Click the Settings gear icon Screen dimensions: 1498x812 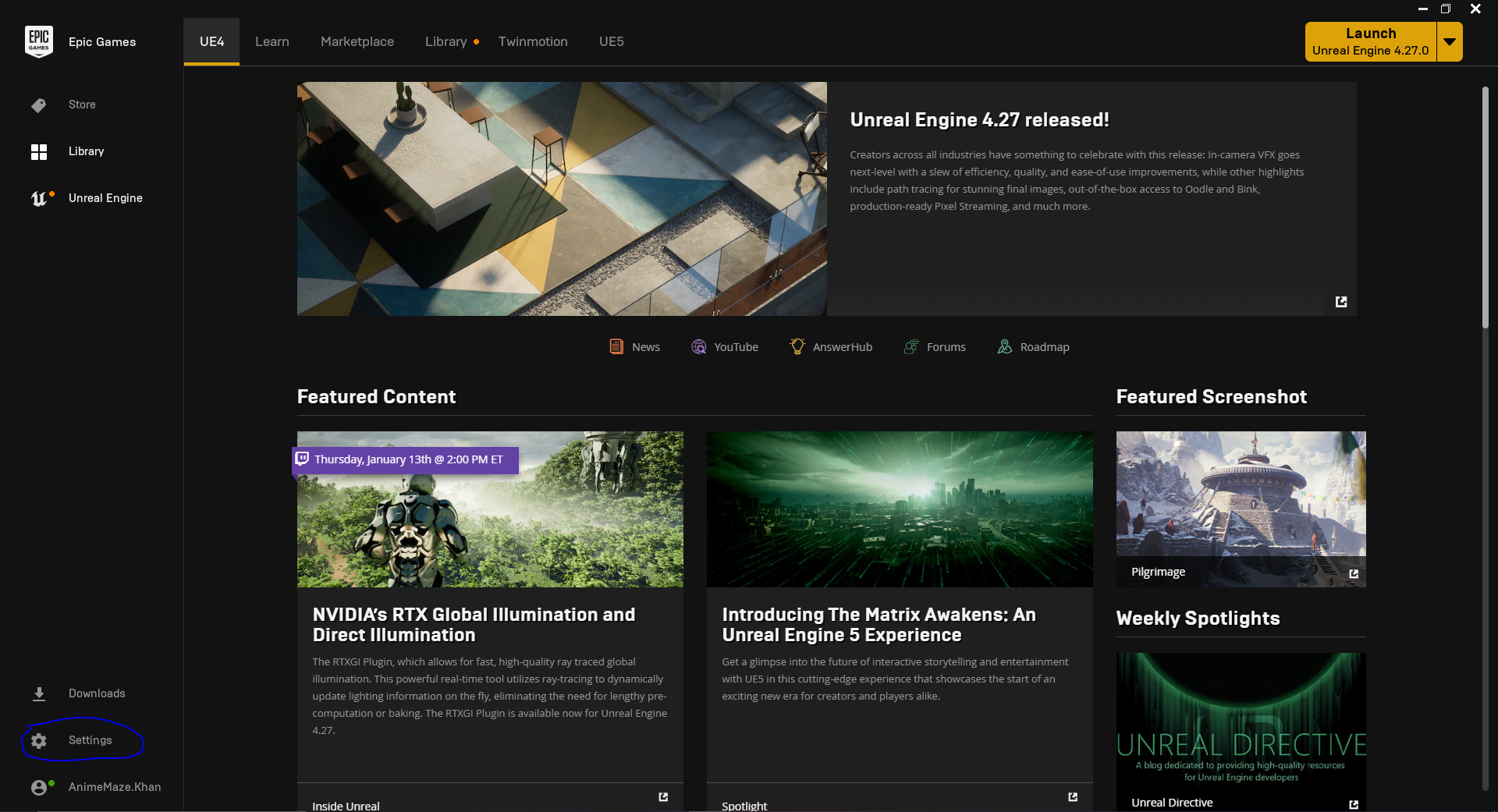pos(39,741)
